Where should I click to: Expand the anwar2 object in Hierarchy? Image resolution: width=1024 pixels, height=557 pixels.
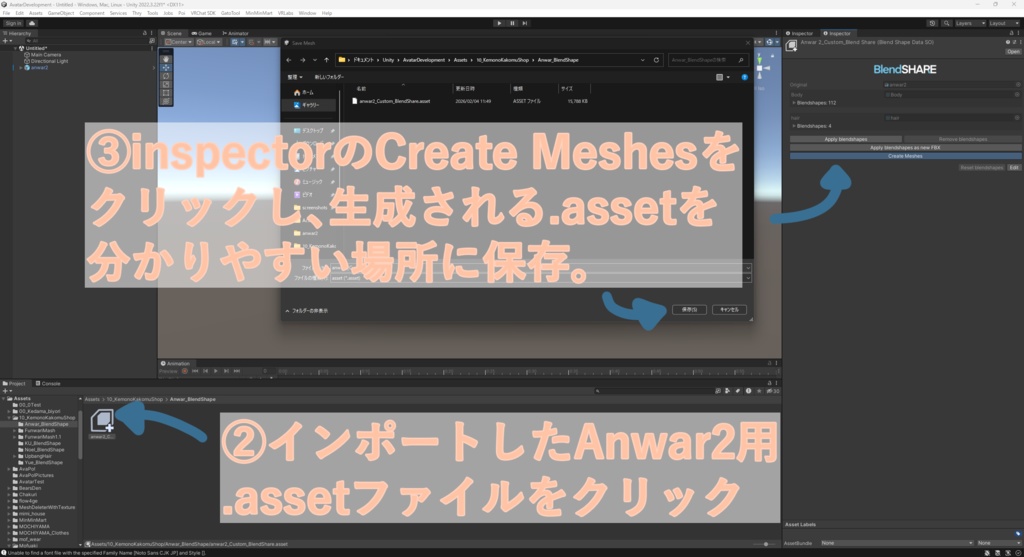point(21,67)
